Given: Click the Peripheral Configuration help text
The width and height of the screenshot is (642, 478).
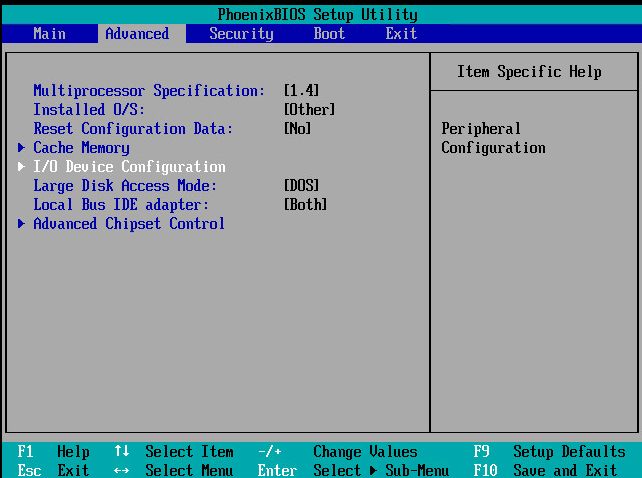Looking at the screenshot, I should pos(493,138).
